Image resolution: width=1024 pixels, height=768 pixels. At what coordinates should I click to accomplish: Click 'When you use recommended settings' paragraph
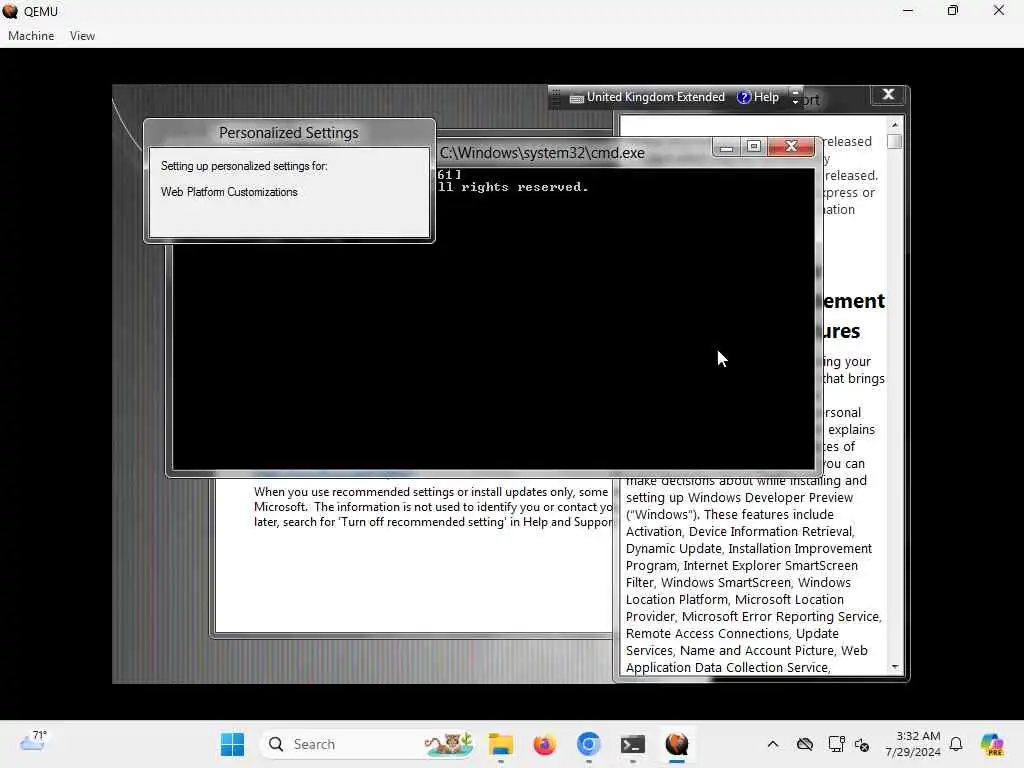[x=433, y=507]
